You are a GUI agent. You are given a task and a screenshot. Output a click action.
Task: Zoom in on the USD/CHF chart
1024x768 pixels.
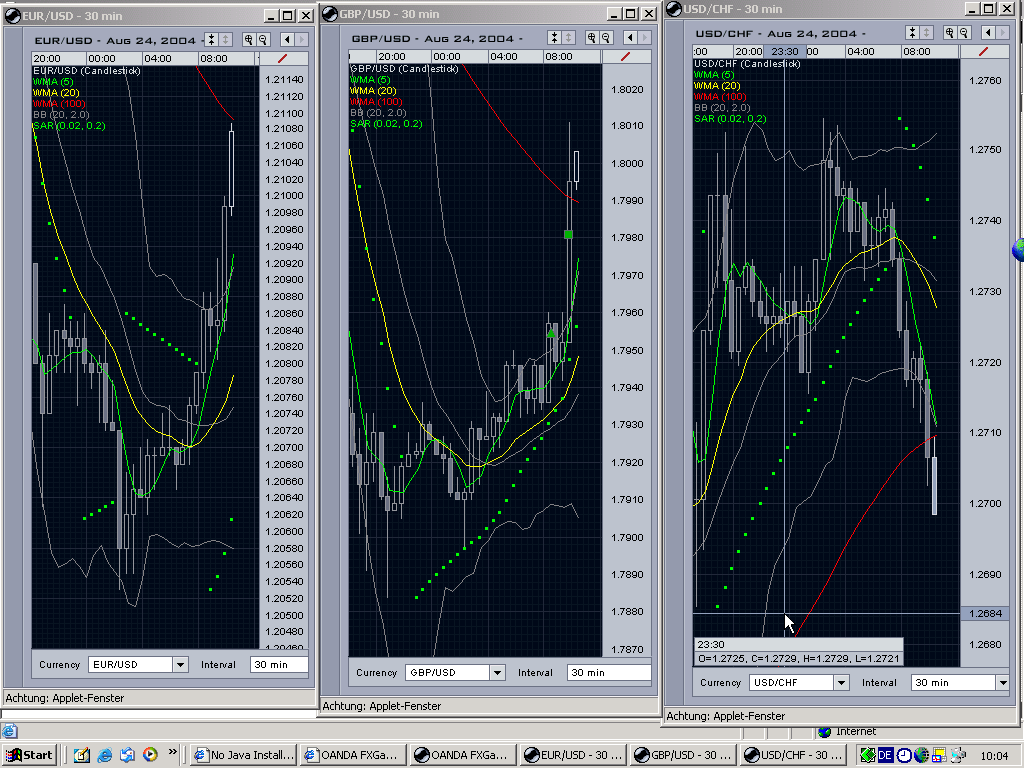[x=949, y=33]
